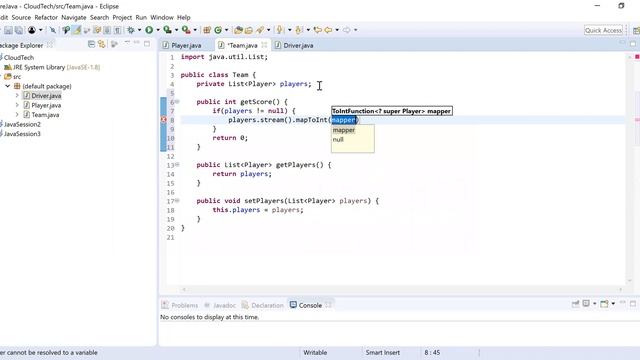Viewport: 640px width, 360px height.
Task: Click the New Java Package icon
Action: tap(207, 30)
